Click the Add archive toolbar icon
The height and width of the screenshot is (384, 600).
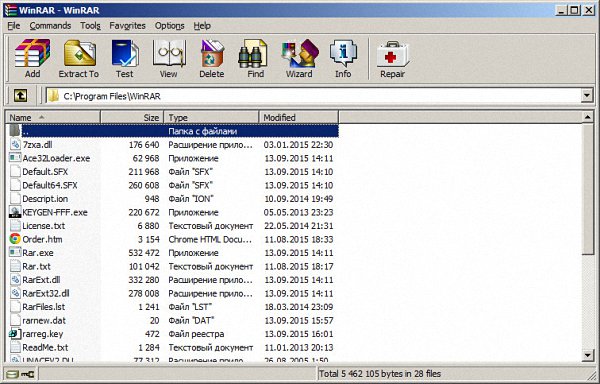point(33,52)
